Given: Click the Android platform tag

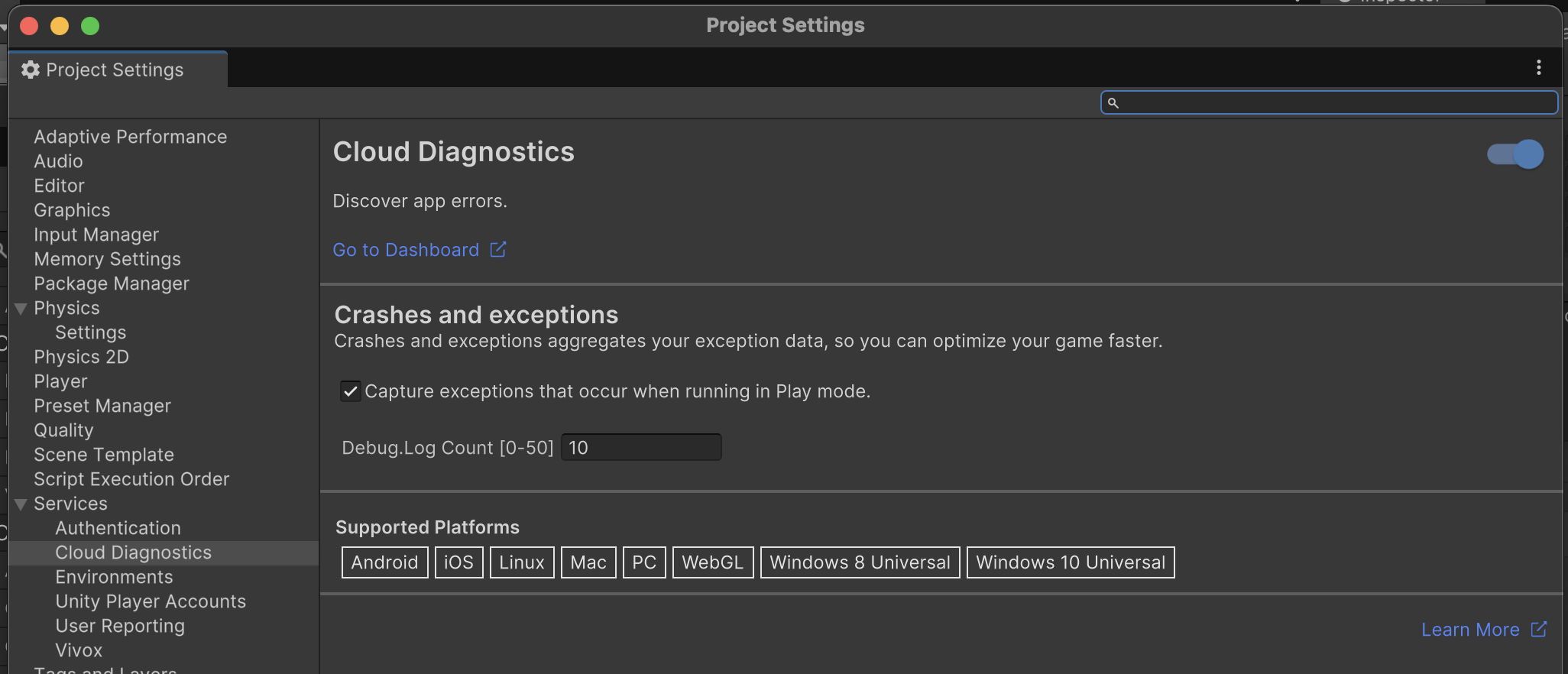Looking at the screenshot, I should [384, 562].
